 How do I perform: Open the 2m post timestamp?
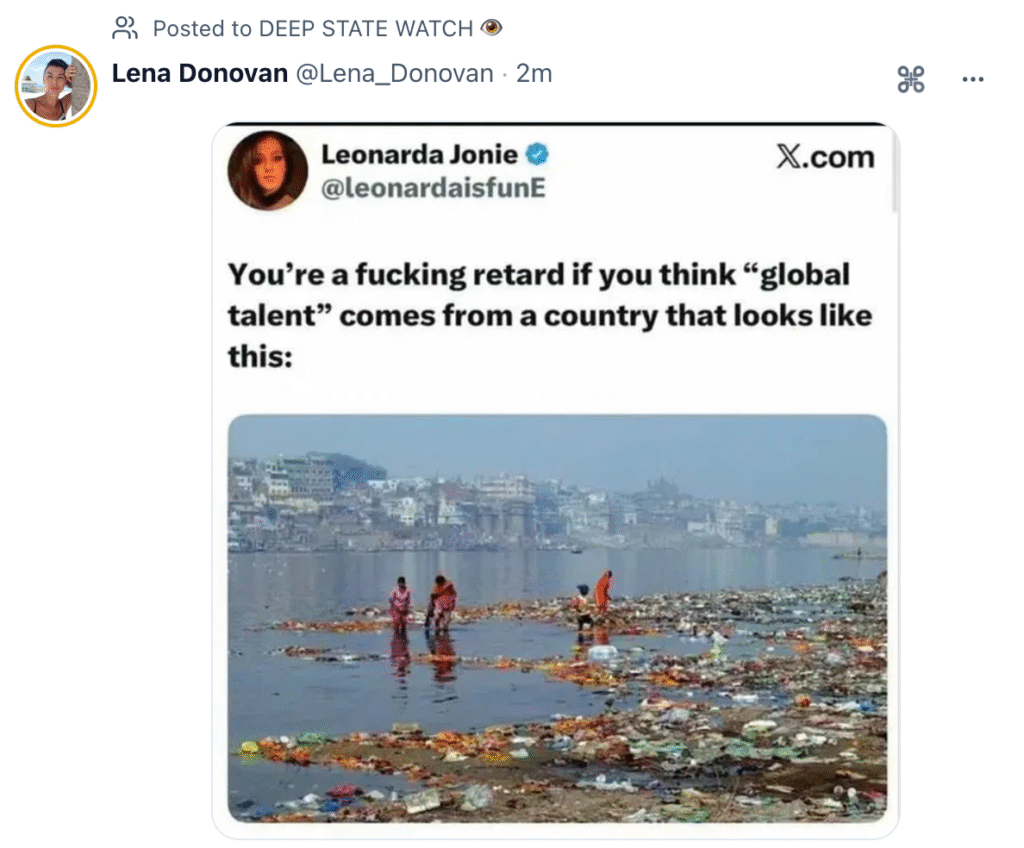click(x=534, y=74)
